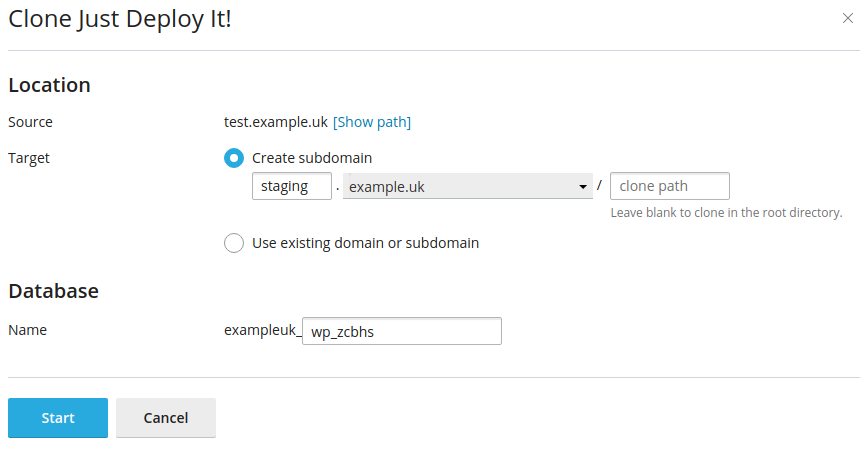Click the exampleuk_ database prefix text

coord(262,330)
